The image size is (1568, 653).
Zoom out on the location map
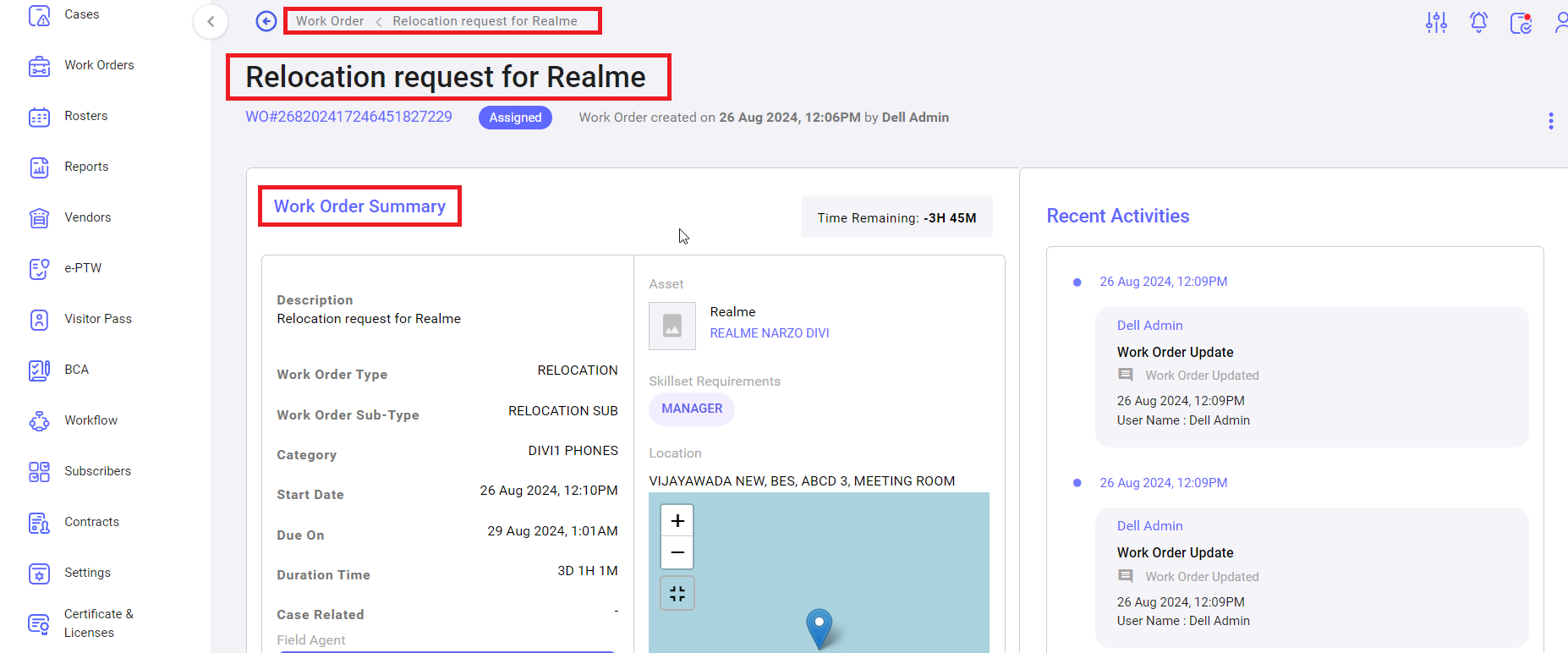677,552
